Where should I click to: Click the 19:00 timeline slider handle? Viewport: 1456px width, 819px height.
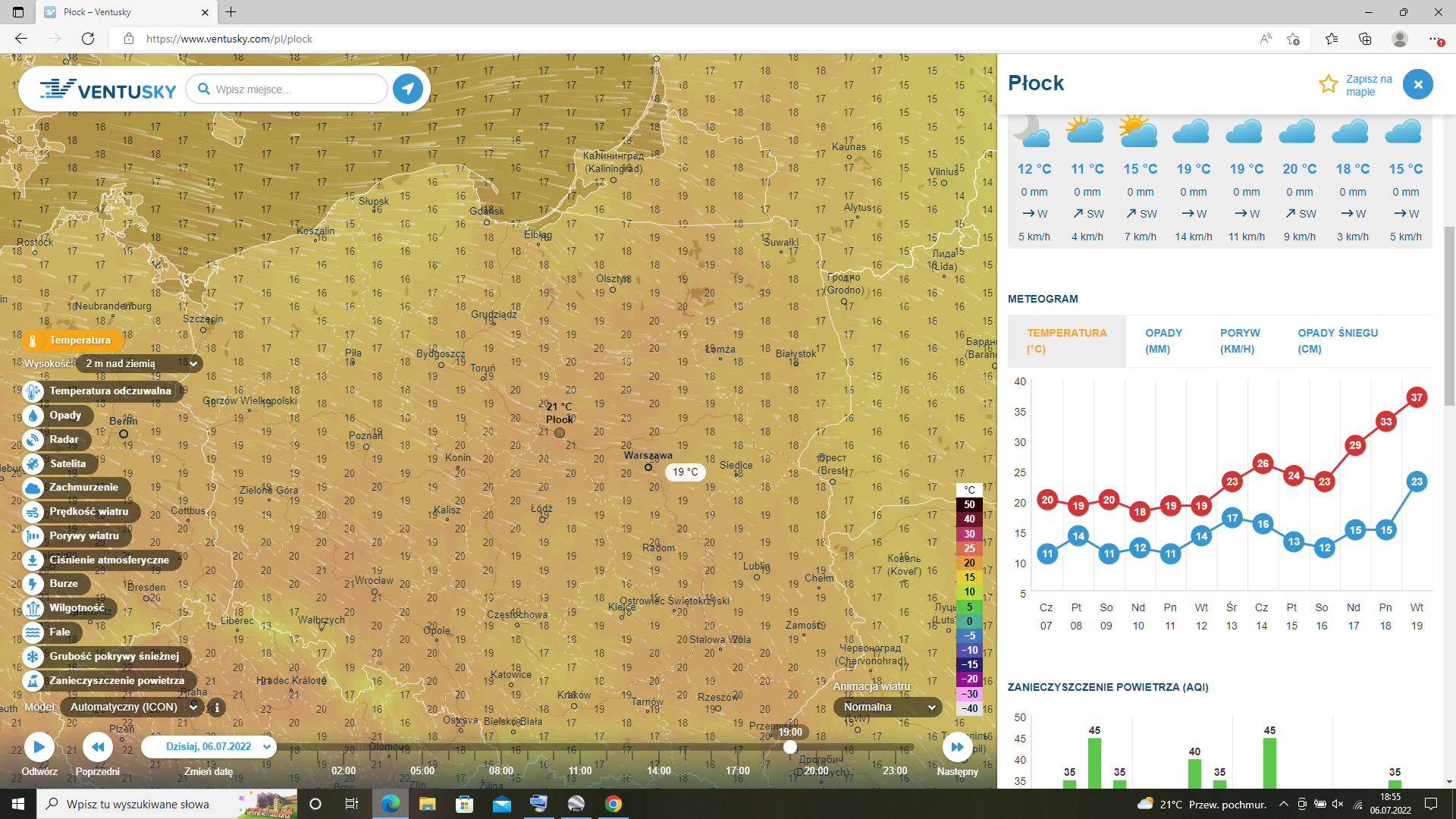(x=790, y=748)
